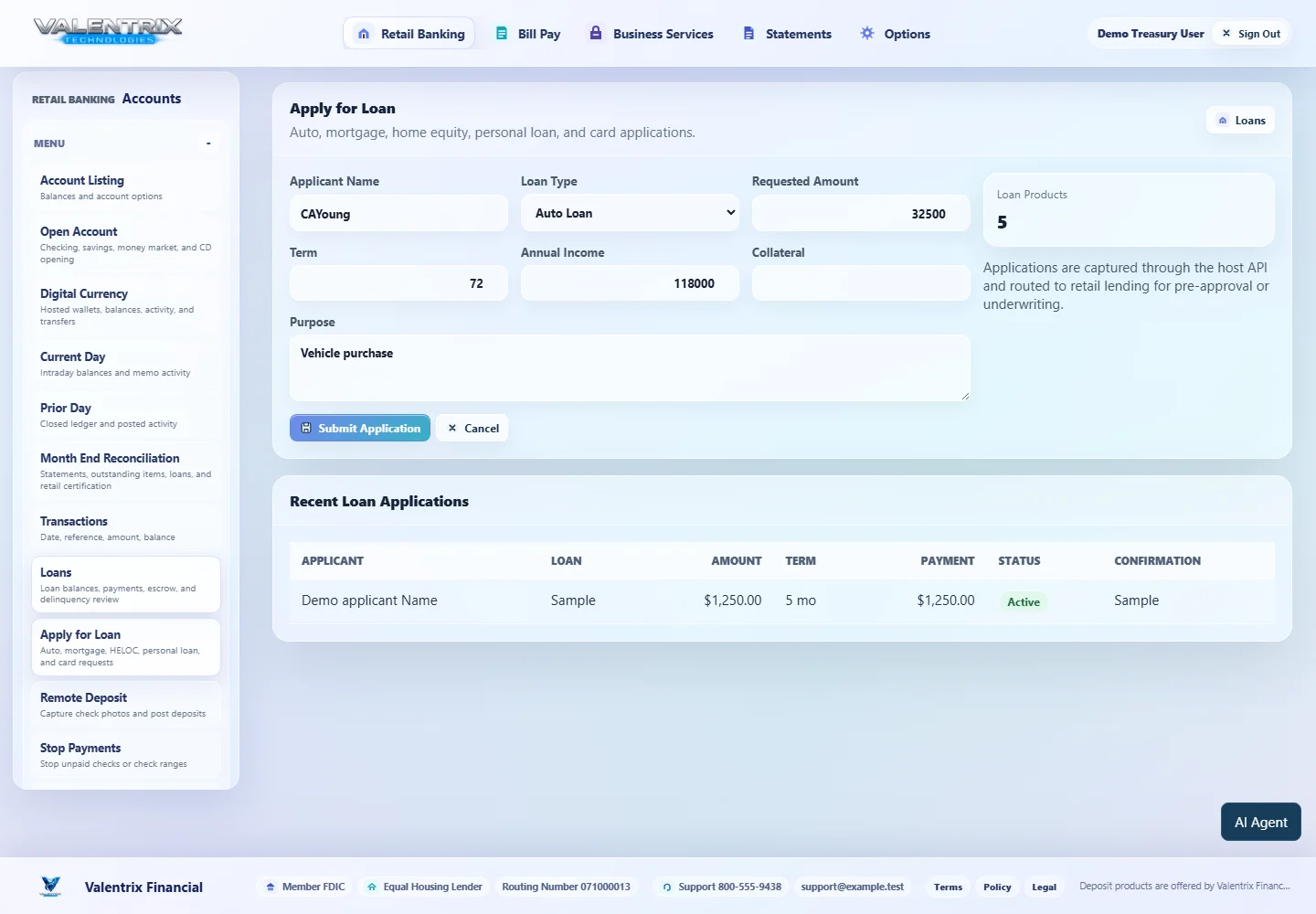Click the Bill Pay document icon
This screenshot has height=914, width=1316.
(502, 34)
